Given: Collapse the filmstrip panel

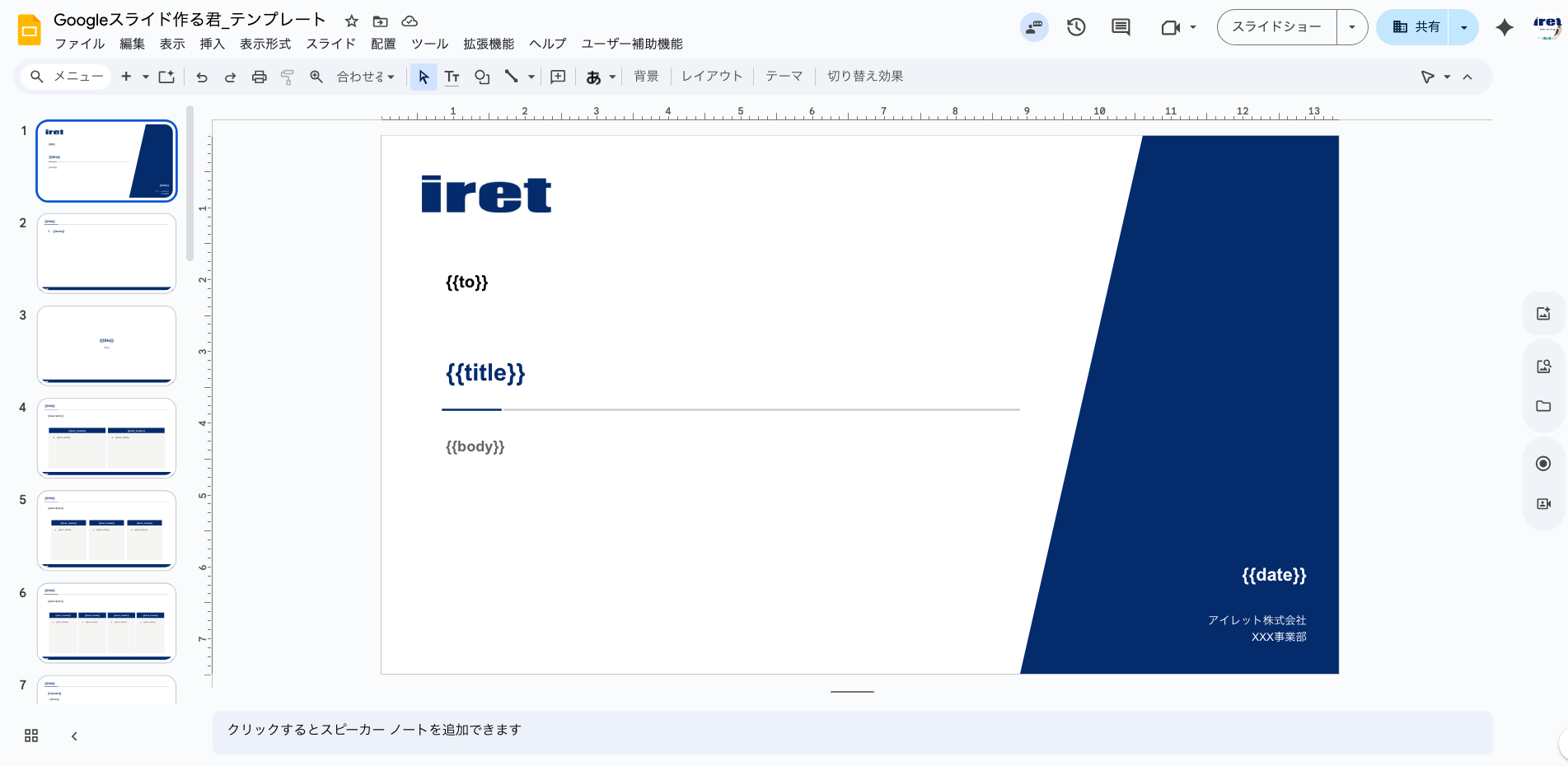Looking at the screenshot, I should [74, 736].
